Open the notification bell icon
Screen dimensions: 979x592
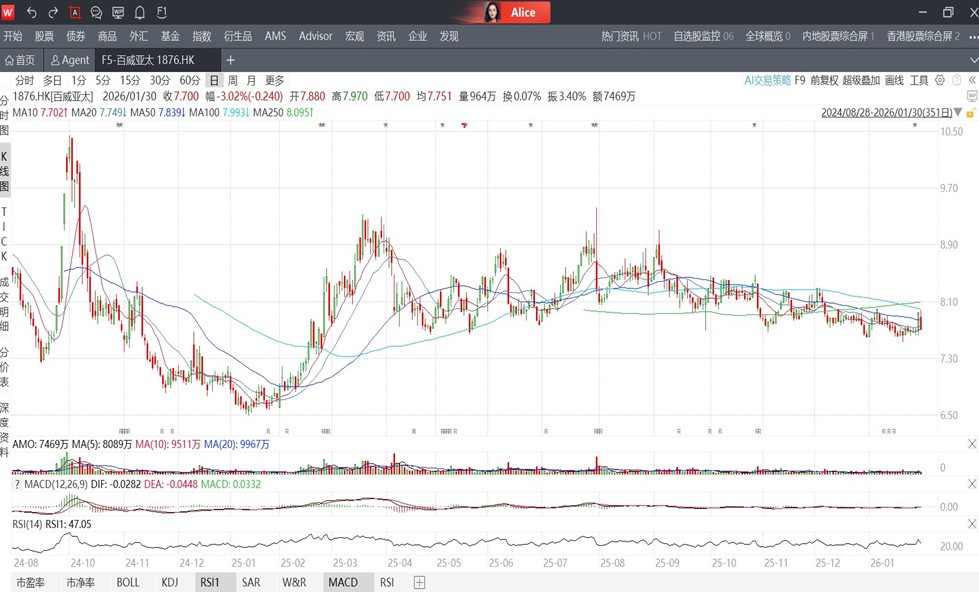click(140, 12)
